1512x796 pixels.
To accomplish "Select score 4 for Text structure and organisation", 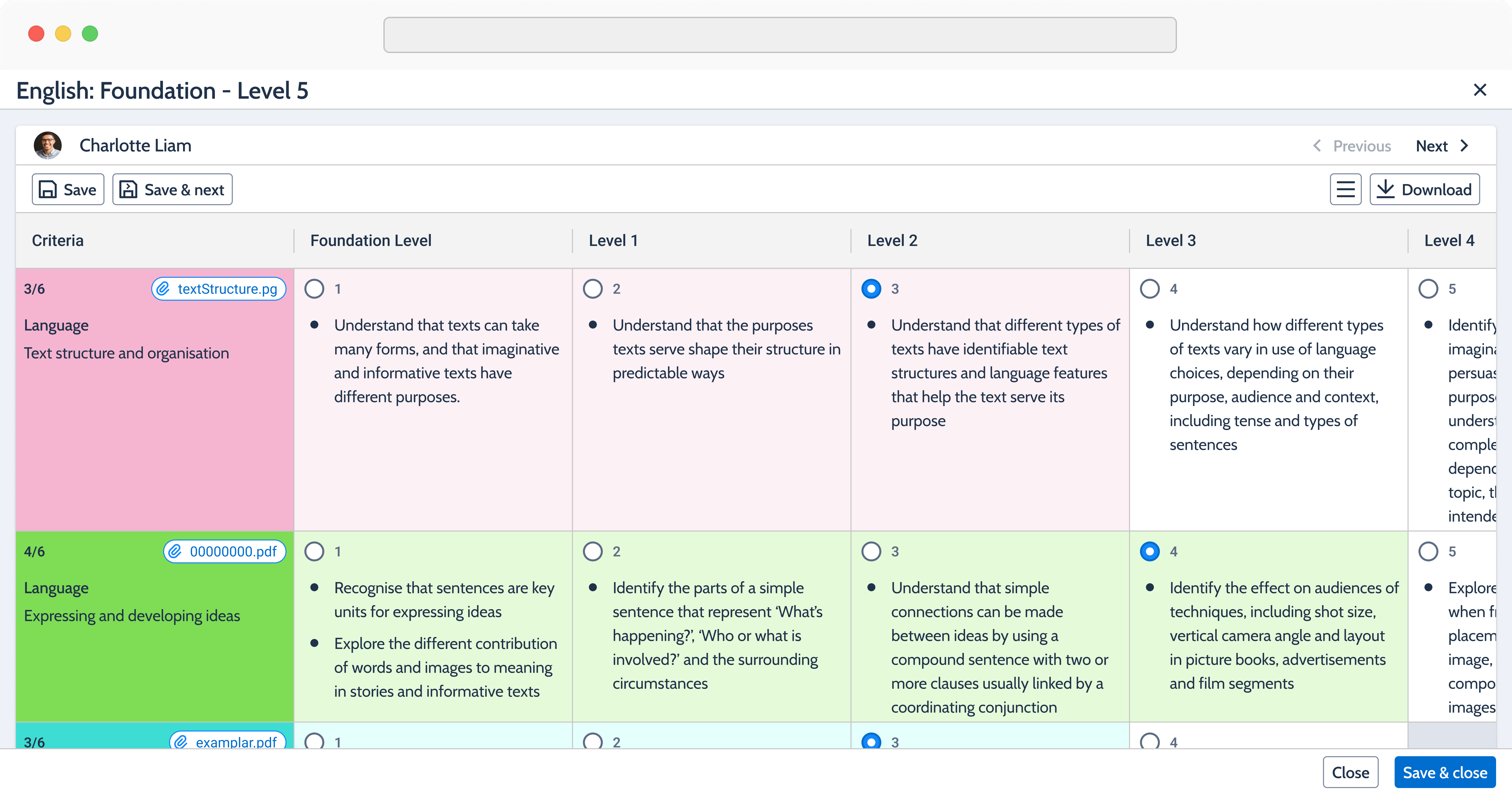I will click(x=1150, y=289).
